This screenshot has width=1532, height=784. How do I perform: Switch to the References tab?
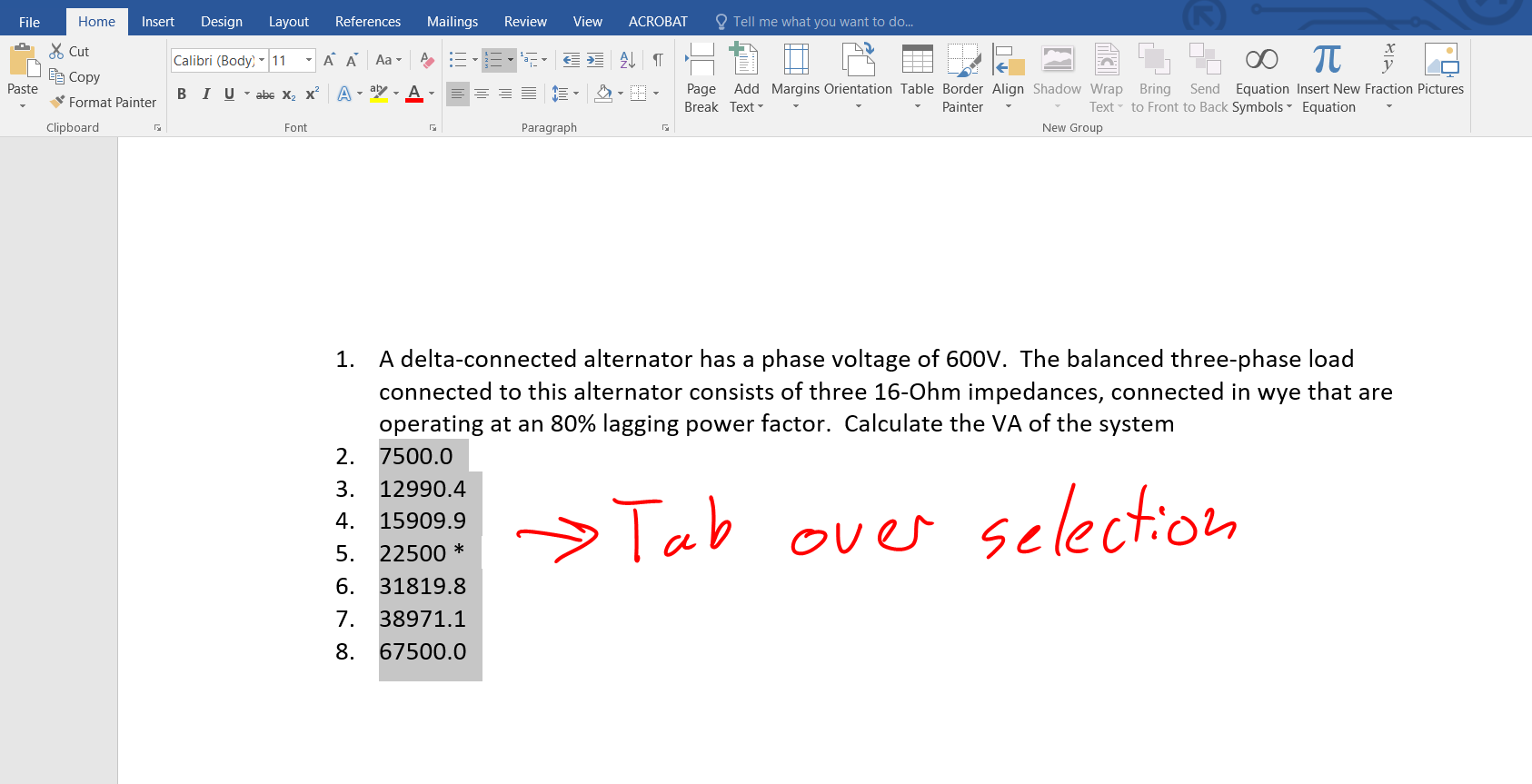point(368,22)
